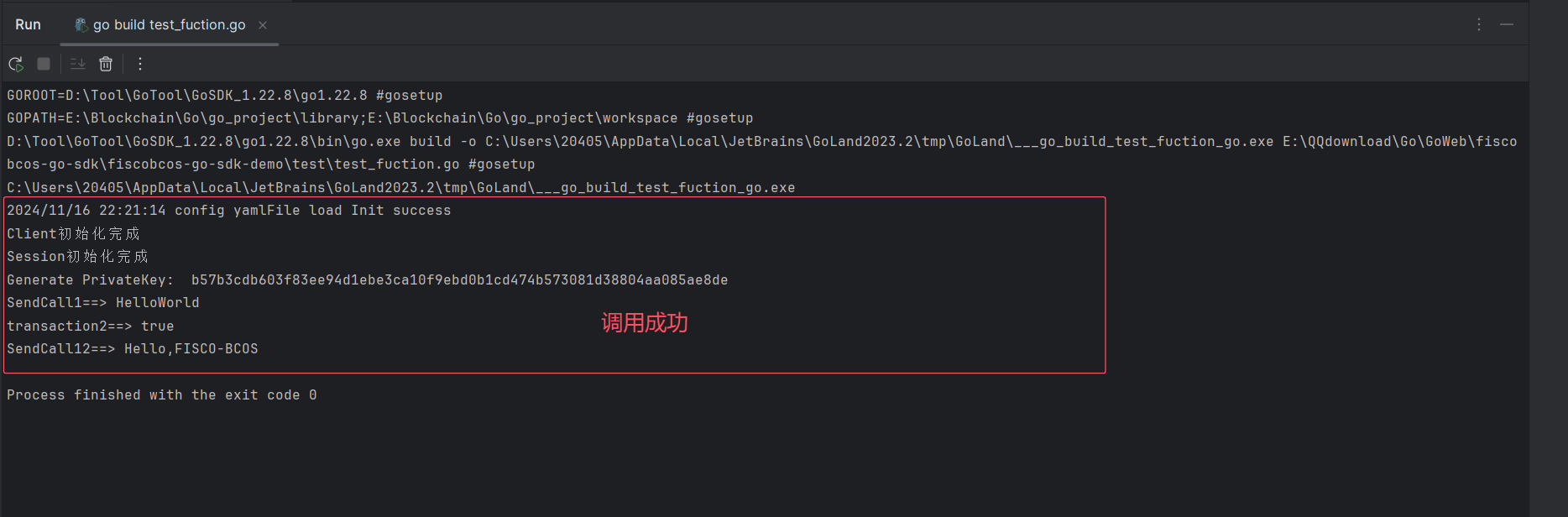Click the GOROOT output line

[x=225, y=95]
